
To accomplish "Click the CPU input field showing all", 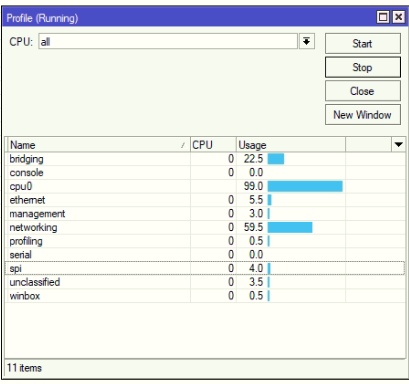I will (x=168, y=42).
